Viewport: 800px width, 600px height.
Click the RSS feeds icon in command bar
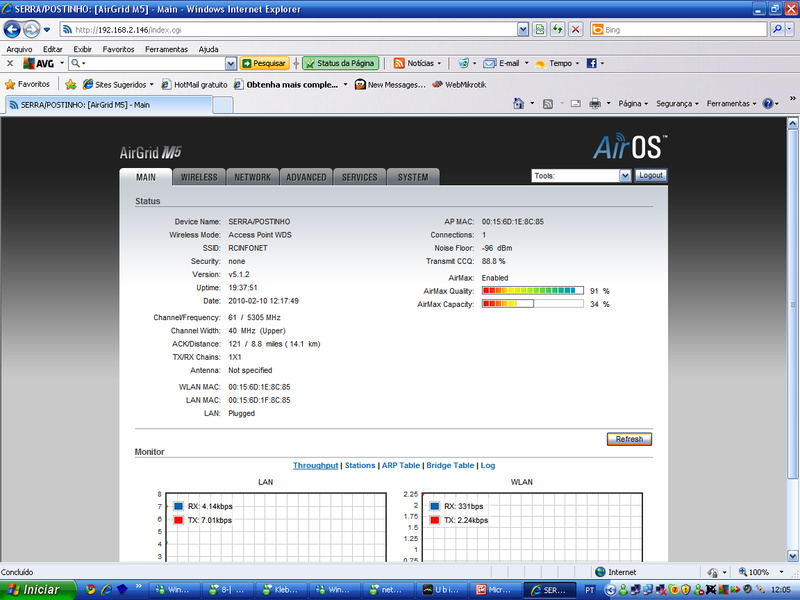[x=547, y=104]
